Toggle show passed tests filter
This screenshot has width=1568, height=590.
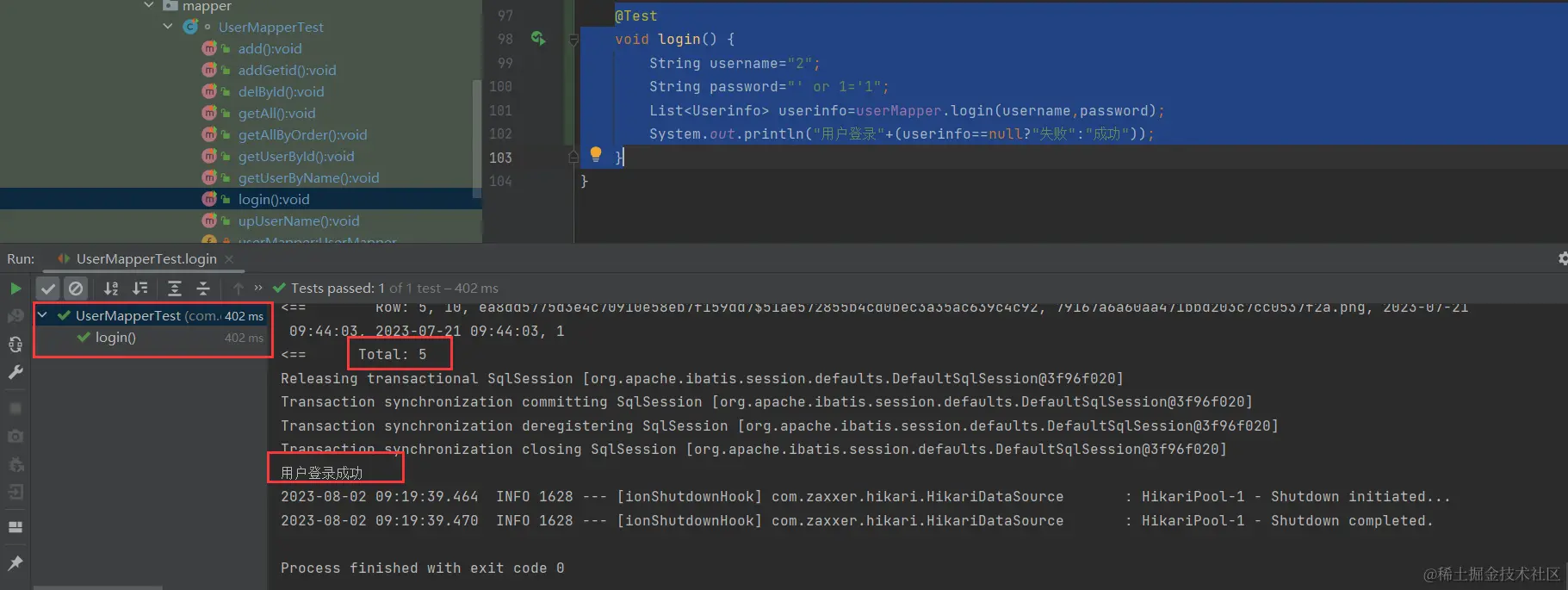pos(48,289)
